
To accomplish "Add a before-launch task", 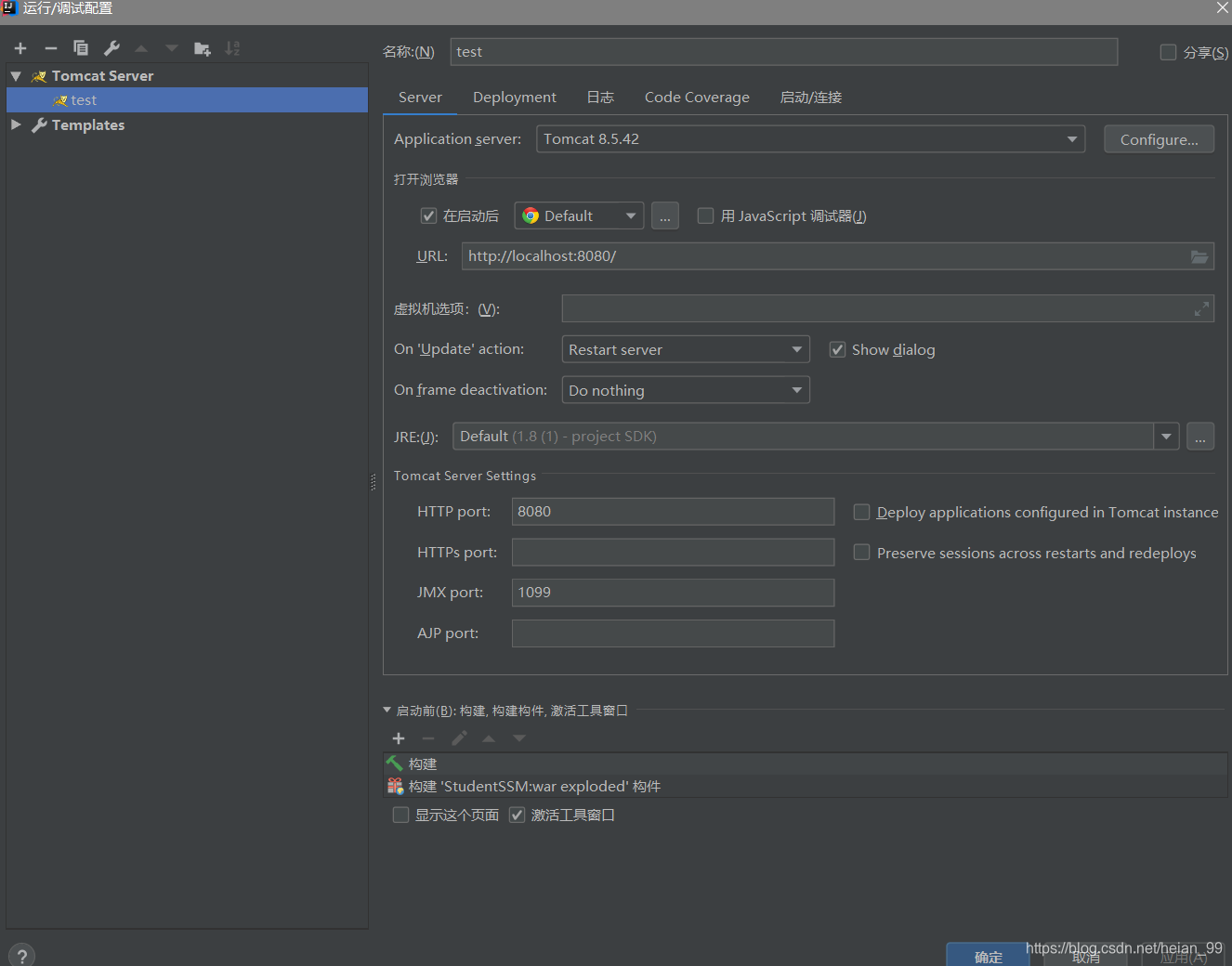I will pyautogui.click(x=399, y=738).
